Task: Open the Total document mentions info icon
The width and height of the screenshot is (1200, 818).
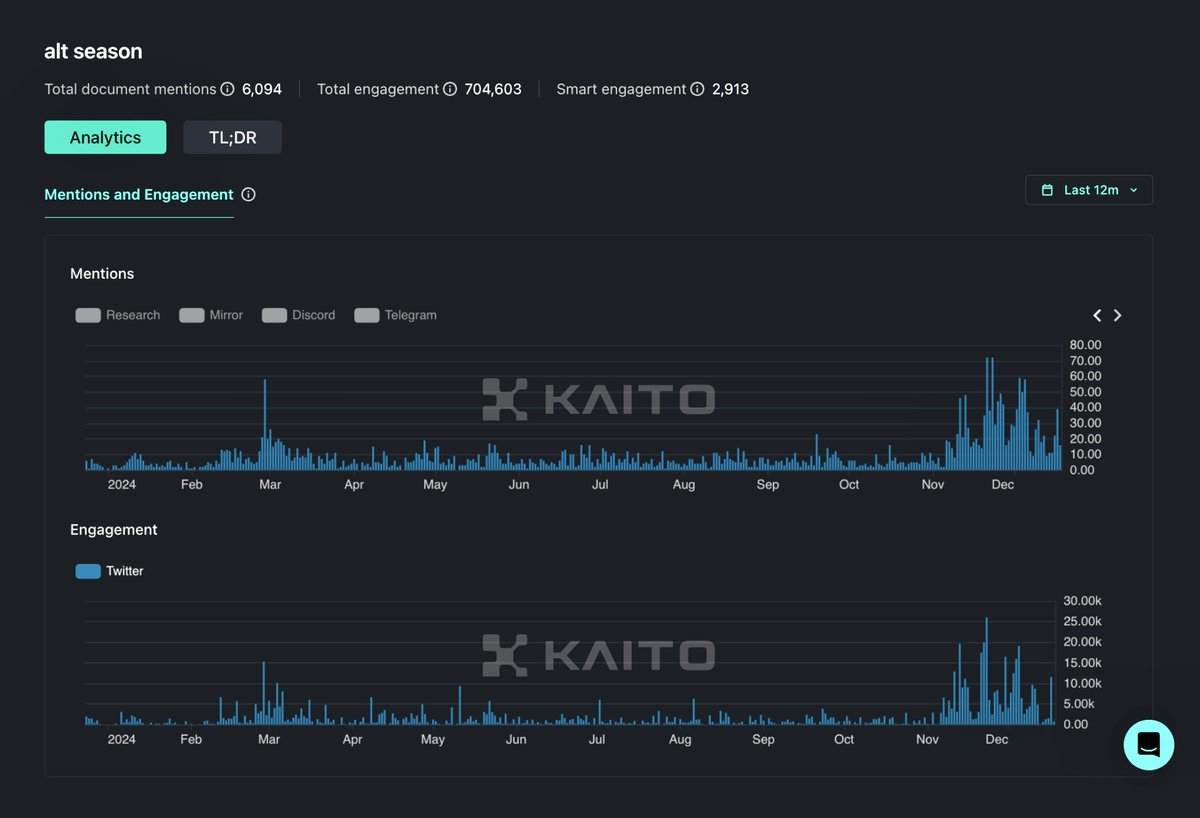Action: click(x=228, y=89)
